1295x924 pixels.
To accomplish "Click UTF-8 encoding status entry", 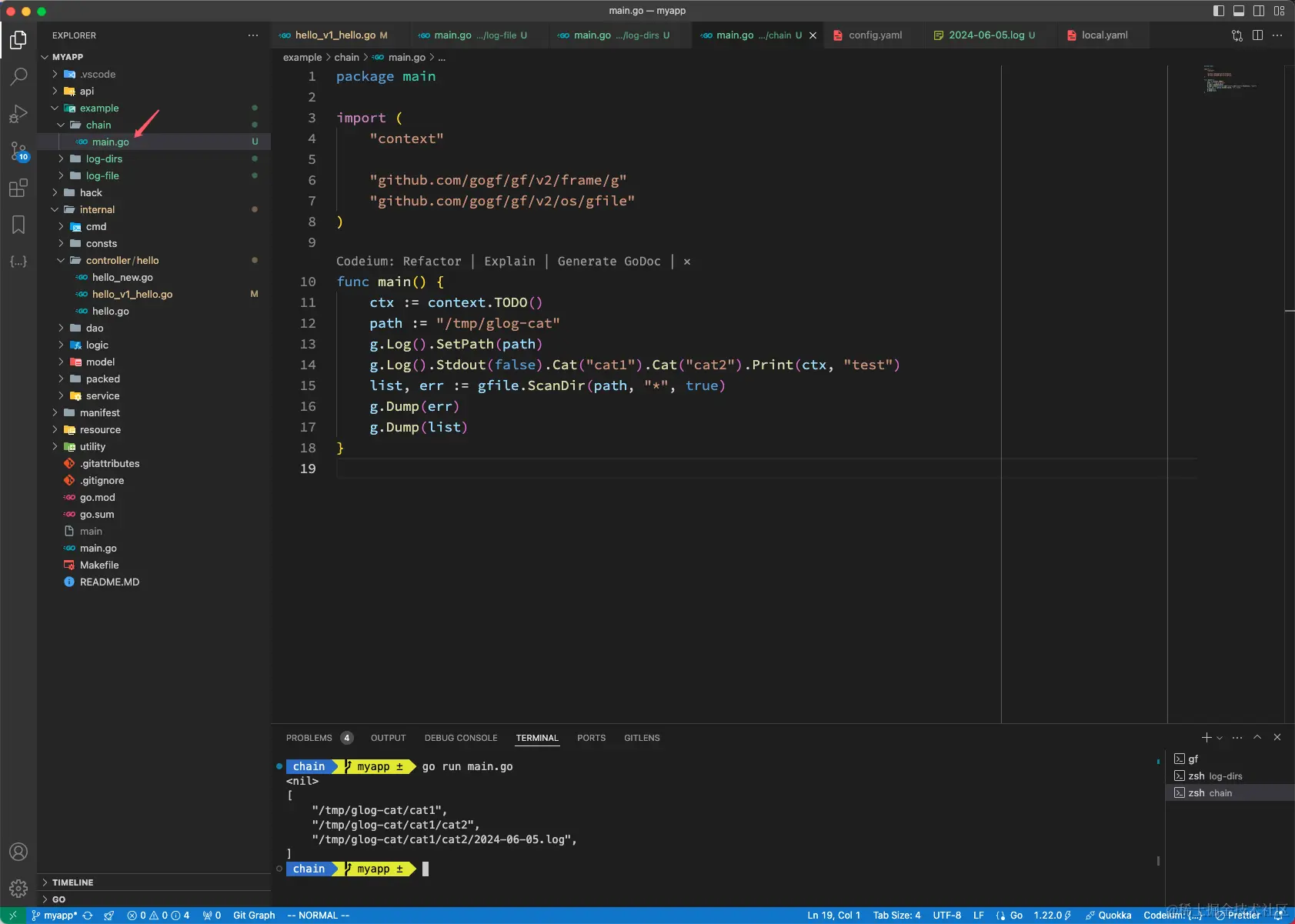I will tap(946, 916).
